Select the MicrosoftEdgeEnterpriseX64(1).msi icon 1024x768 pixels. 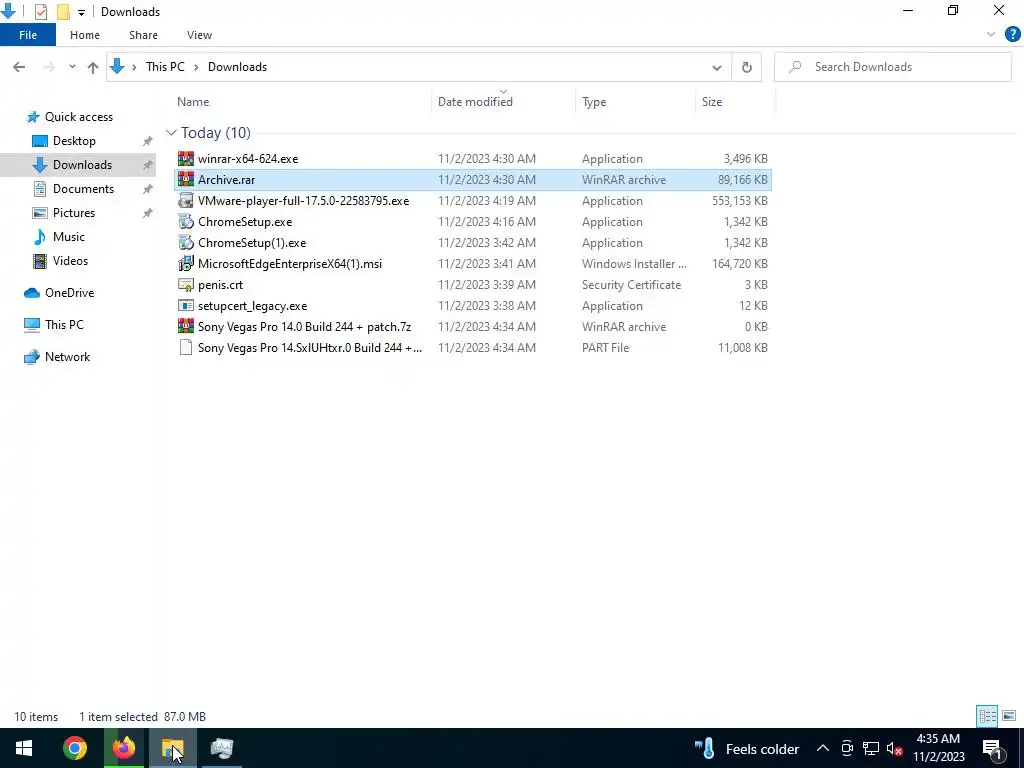click(186, 264)
